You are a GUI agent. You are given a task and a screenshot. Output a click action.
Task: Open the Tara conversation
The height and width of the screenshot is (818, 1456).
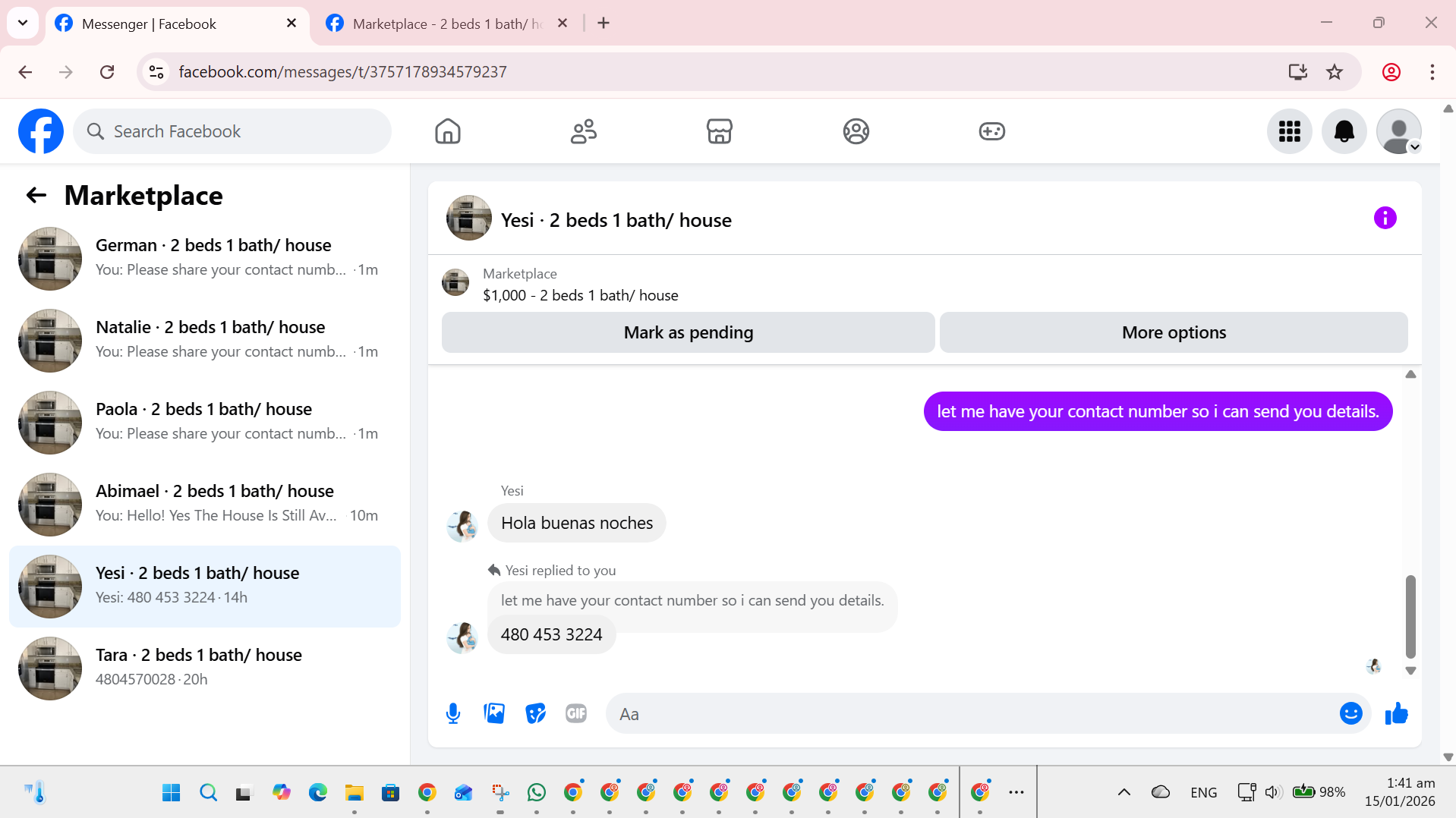click(x=205, y=669)
